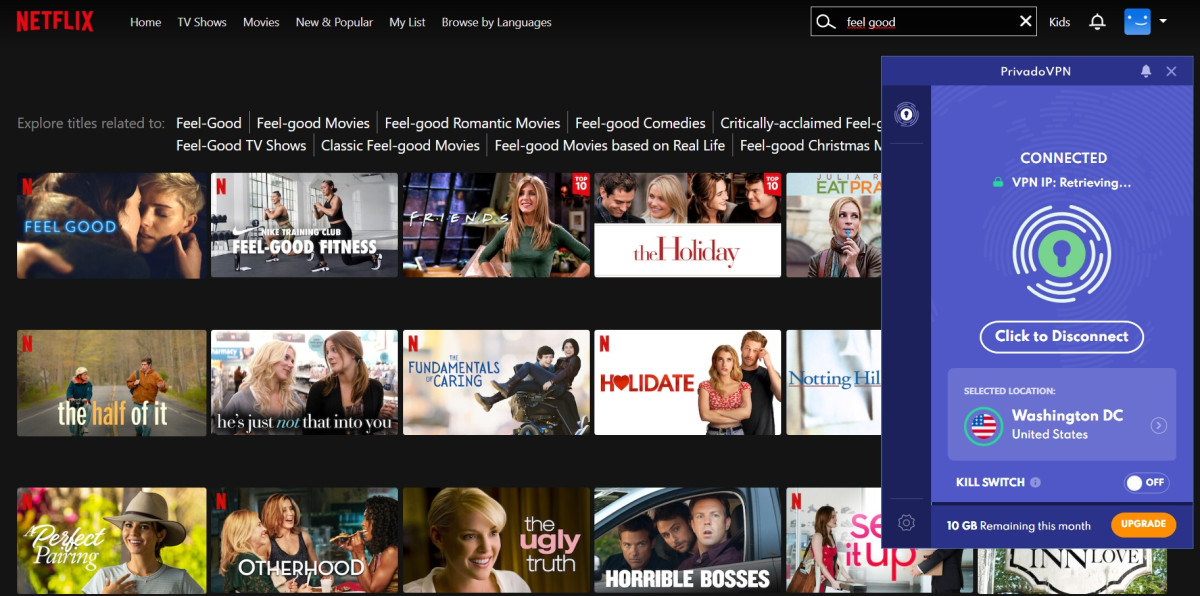Click VPN IP: Retrieving status text
The height and width of the screenshot is (596, 1200).
click(1071, 183)
